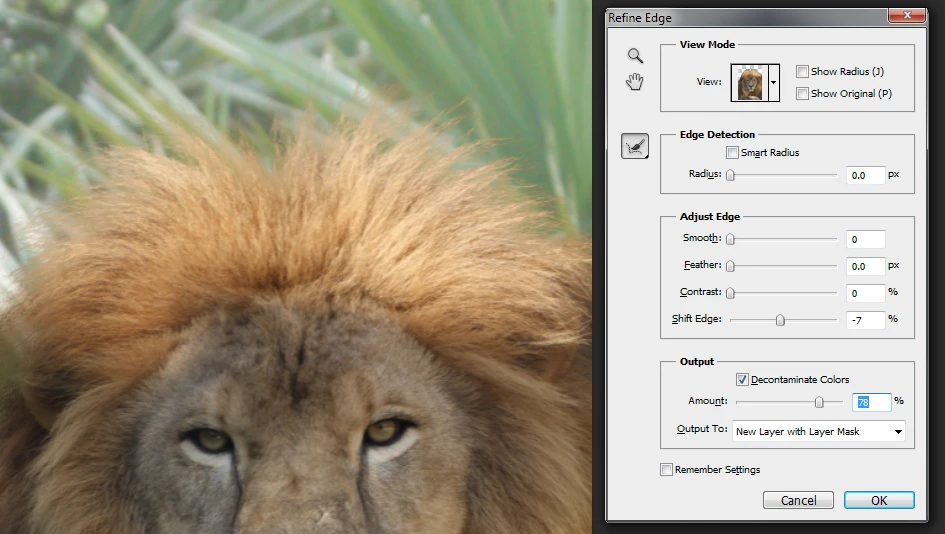The image size is (945, 534).
Task: Click the Smooth value field
Action: tap(865, 239)
